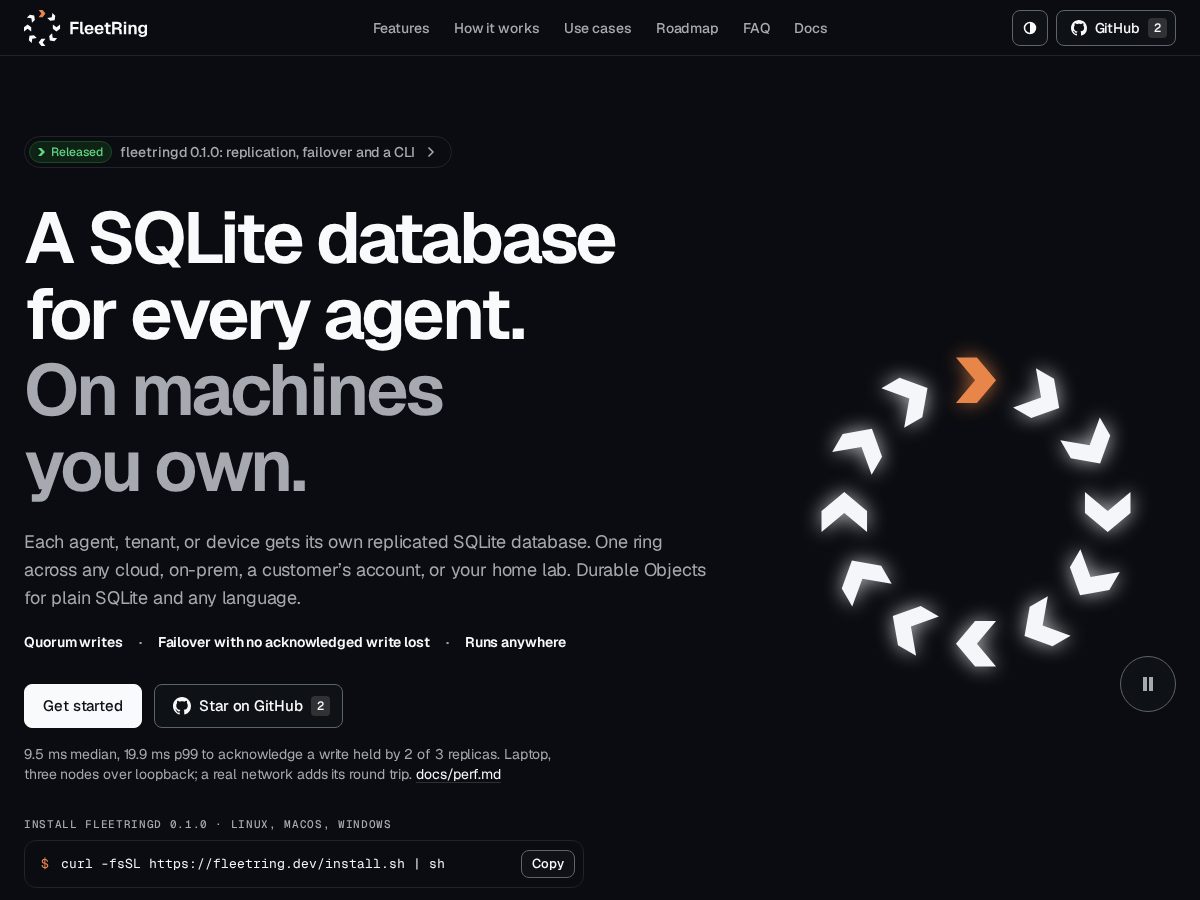Screen dimensions: 1200x900
Task: Click the star count in Star on GitHub
Action: (320, 706)
